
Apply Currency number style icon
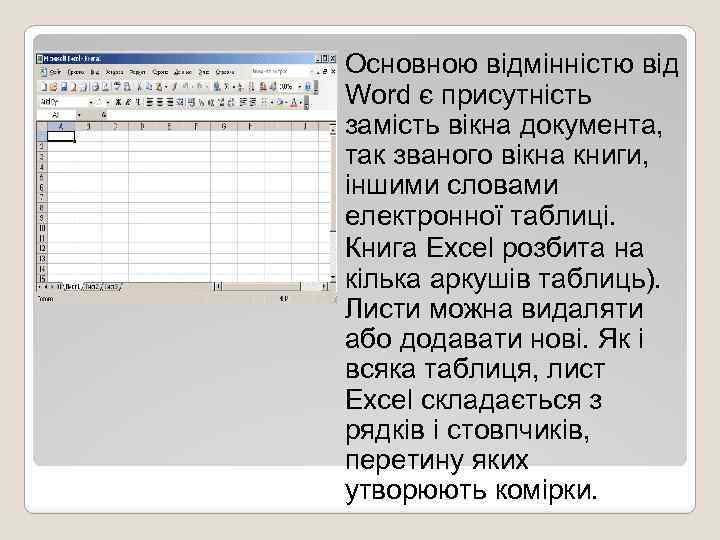pos(191,102)
